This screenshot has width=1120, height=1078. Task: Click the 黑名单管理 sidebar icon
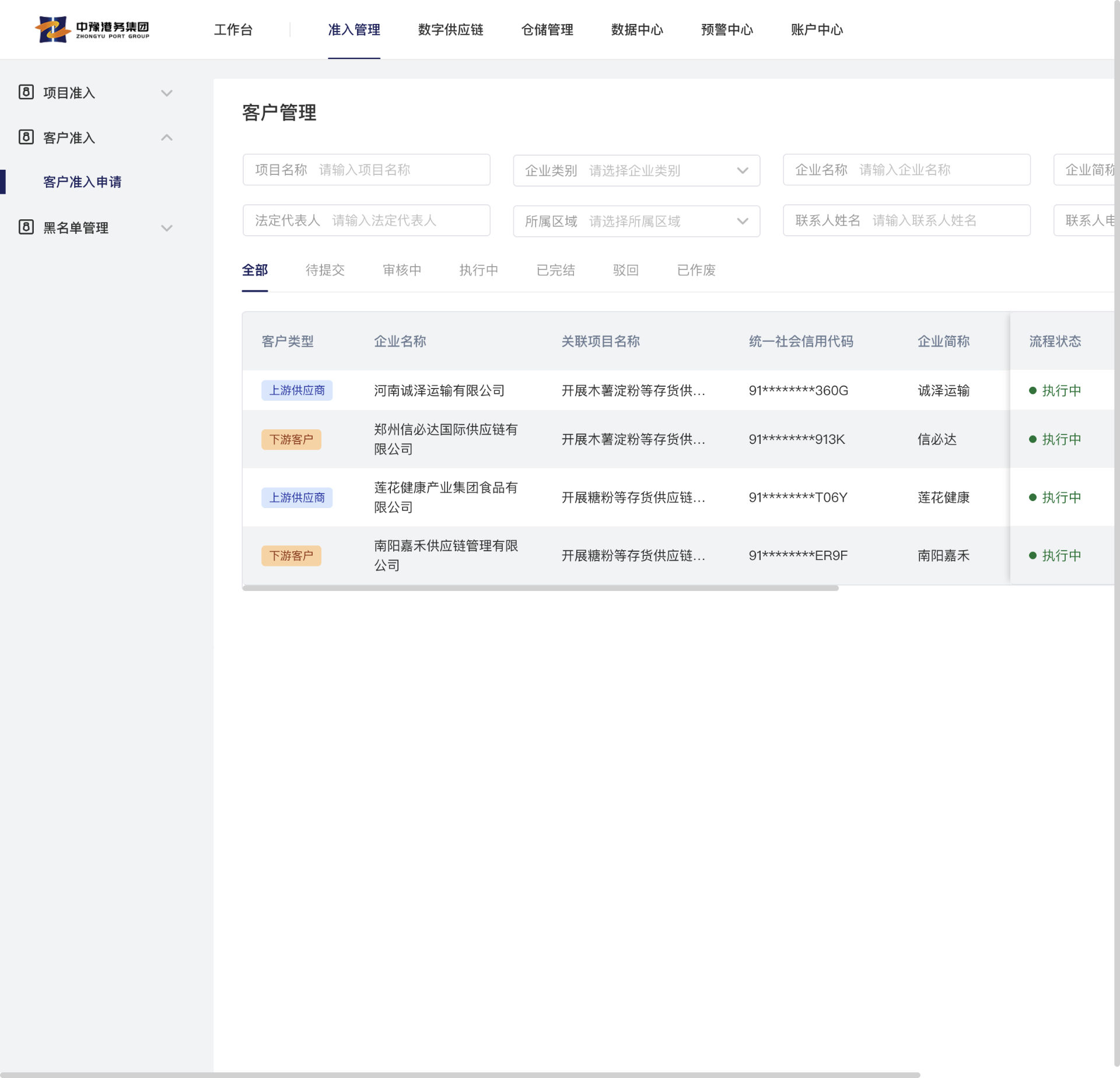[x=26, y=227]
